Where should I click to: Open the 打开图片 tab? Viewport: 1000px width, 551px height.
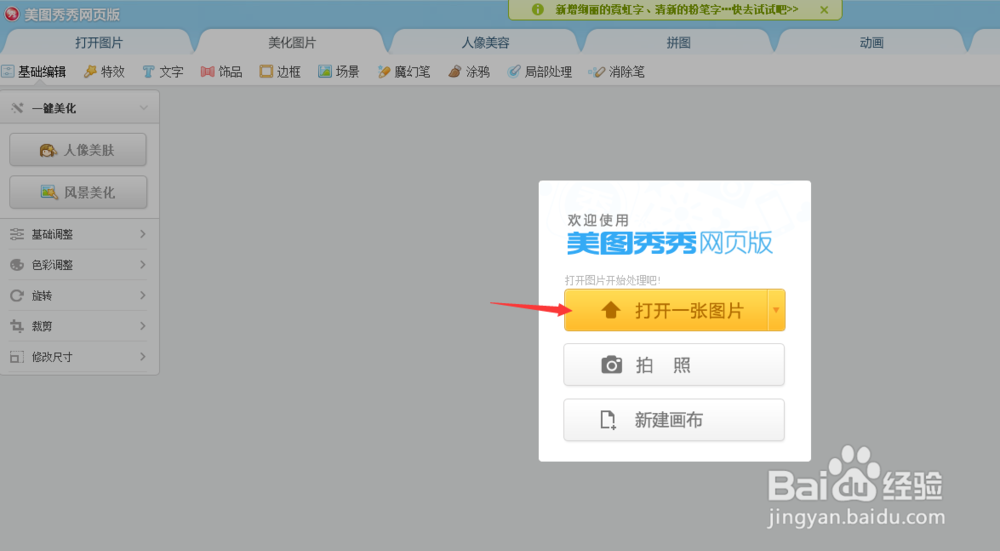click(98, 43)
